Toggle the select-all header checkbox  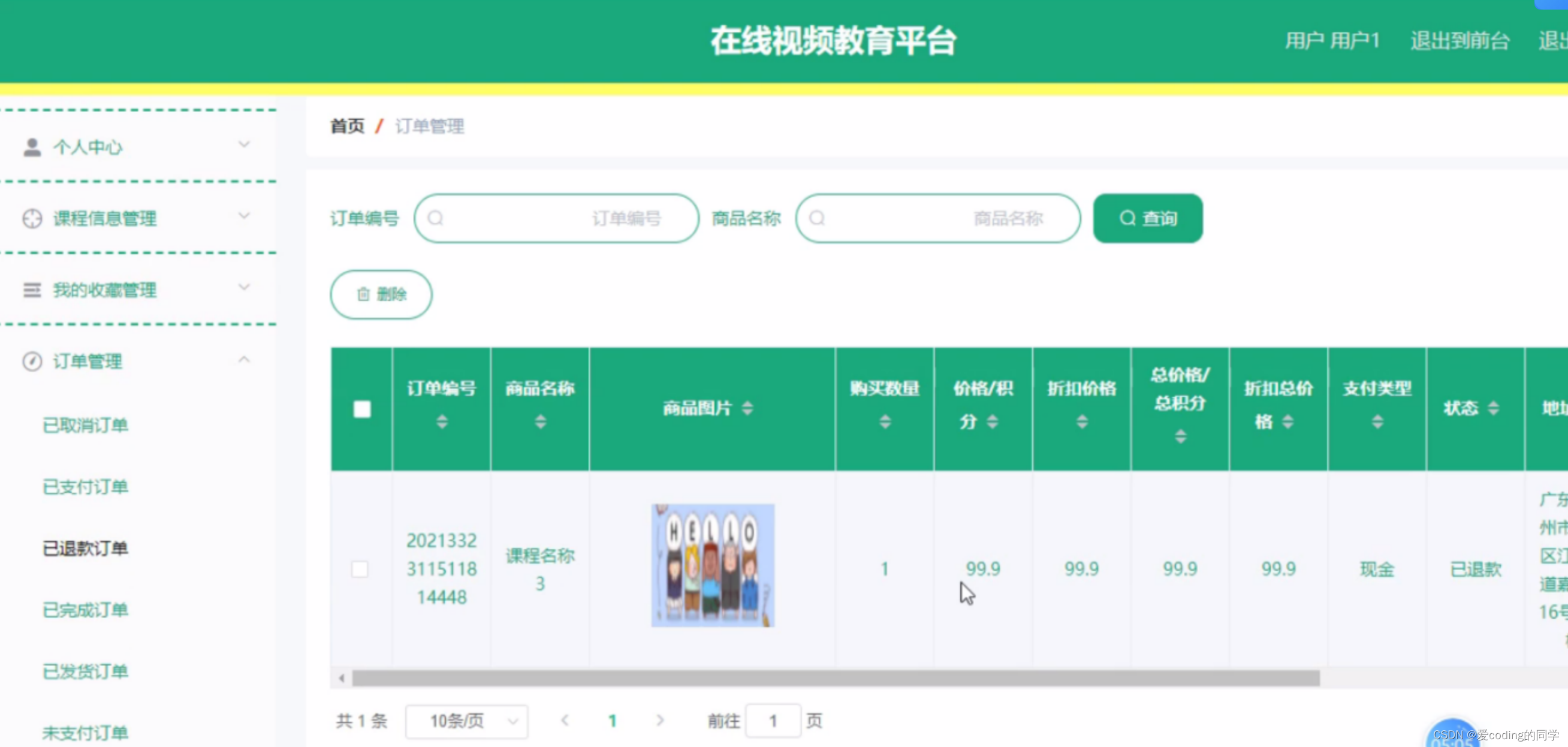point(361,409)
